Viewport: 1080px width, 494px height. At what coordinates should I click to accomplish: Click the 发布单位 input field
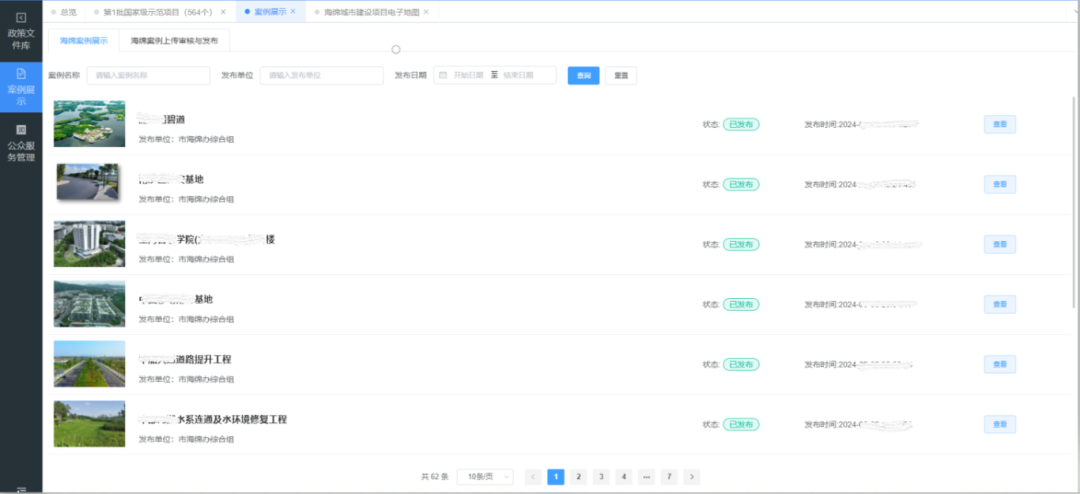(321, 76)
